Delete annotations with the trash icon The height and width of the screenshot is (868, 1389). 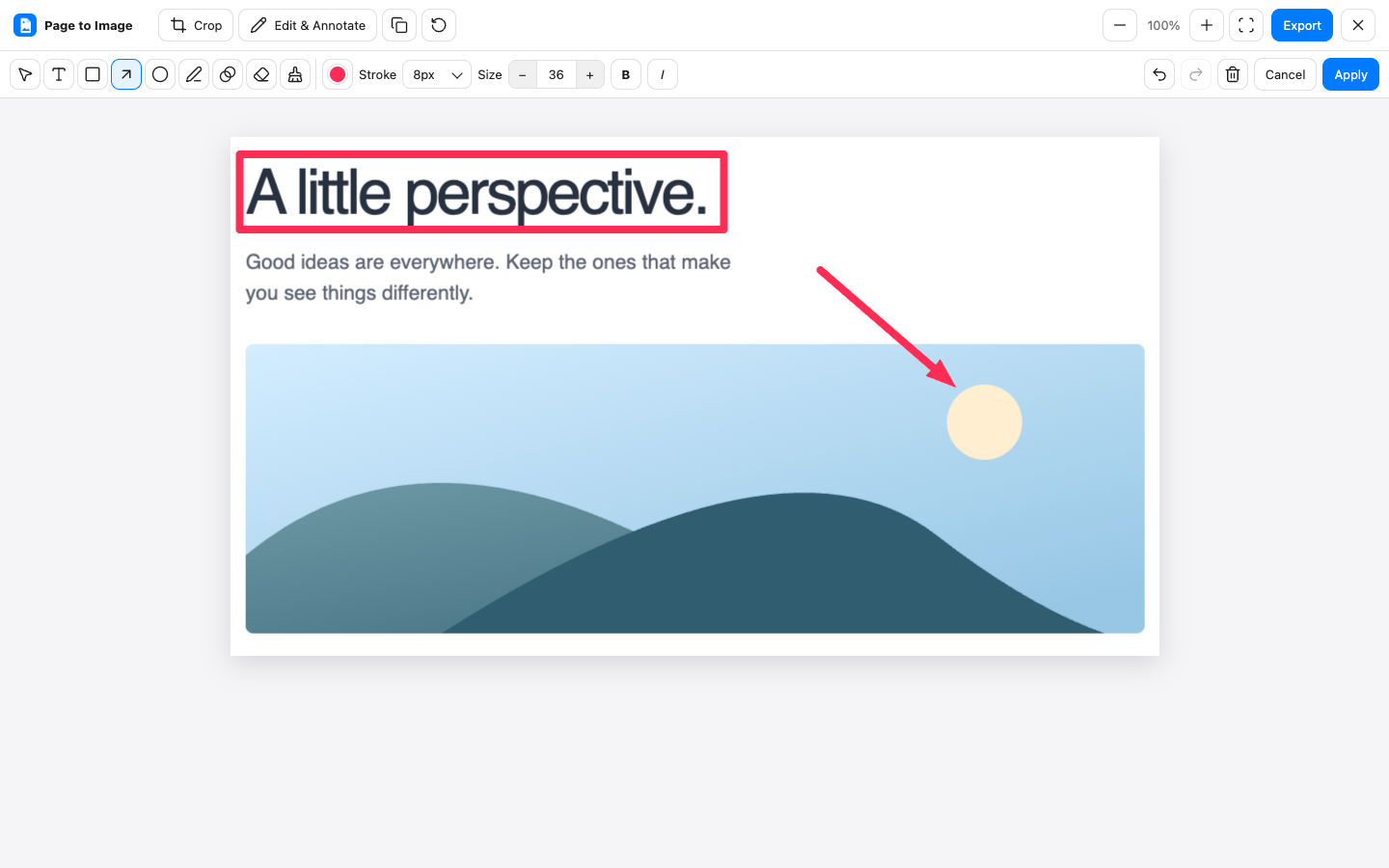pyautogui.click(x=1233, y=74)
